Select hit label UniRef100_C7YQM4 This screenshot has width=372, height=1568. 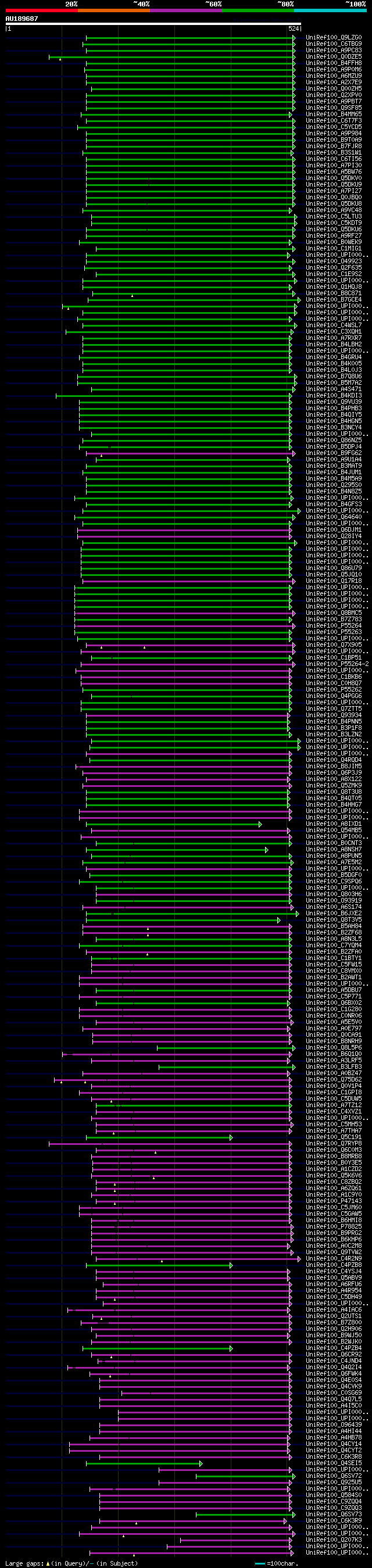click(x=334, y=946)
